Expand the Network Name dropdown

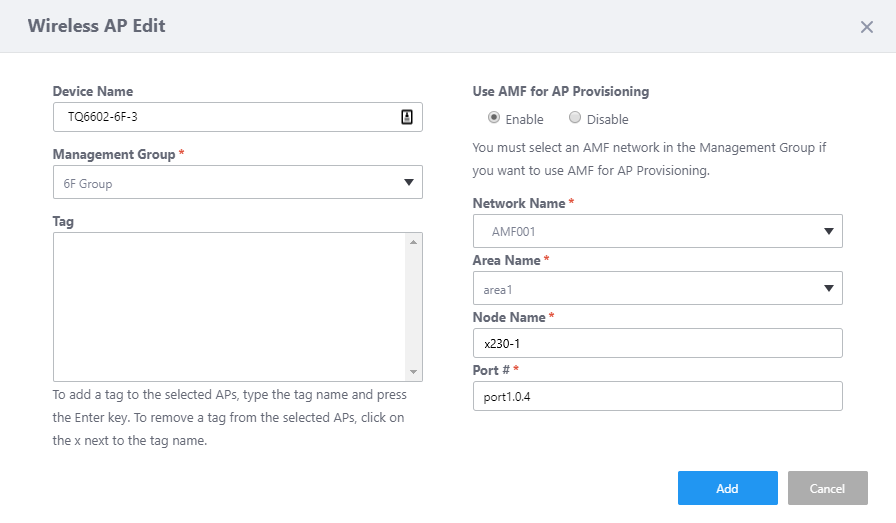658,231
